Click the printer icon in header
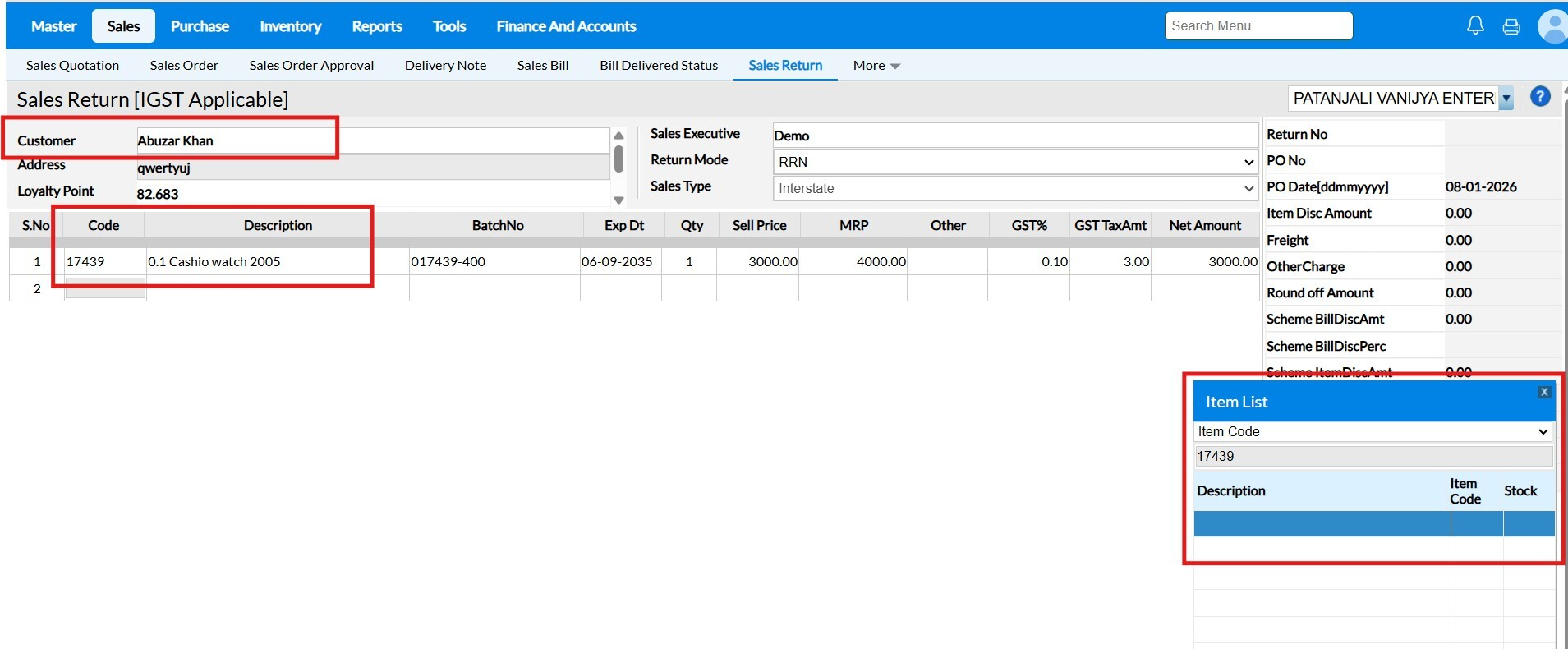This screenshot has width=1568, height=649. [x=1511, y=27]
